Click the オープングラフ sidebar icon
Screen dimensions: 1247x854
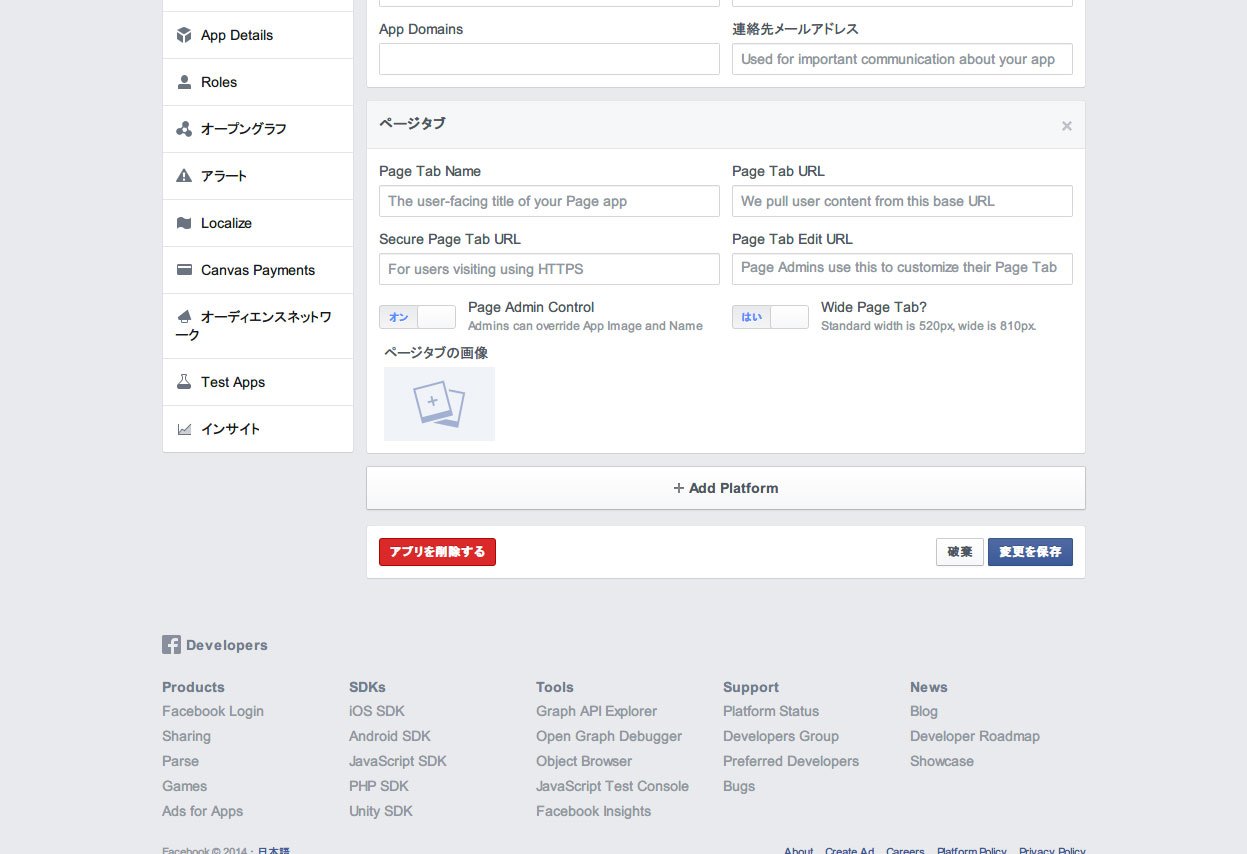[x=184, y=129]
